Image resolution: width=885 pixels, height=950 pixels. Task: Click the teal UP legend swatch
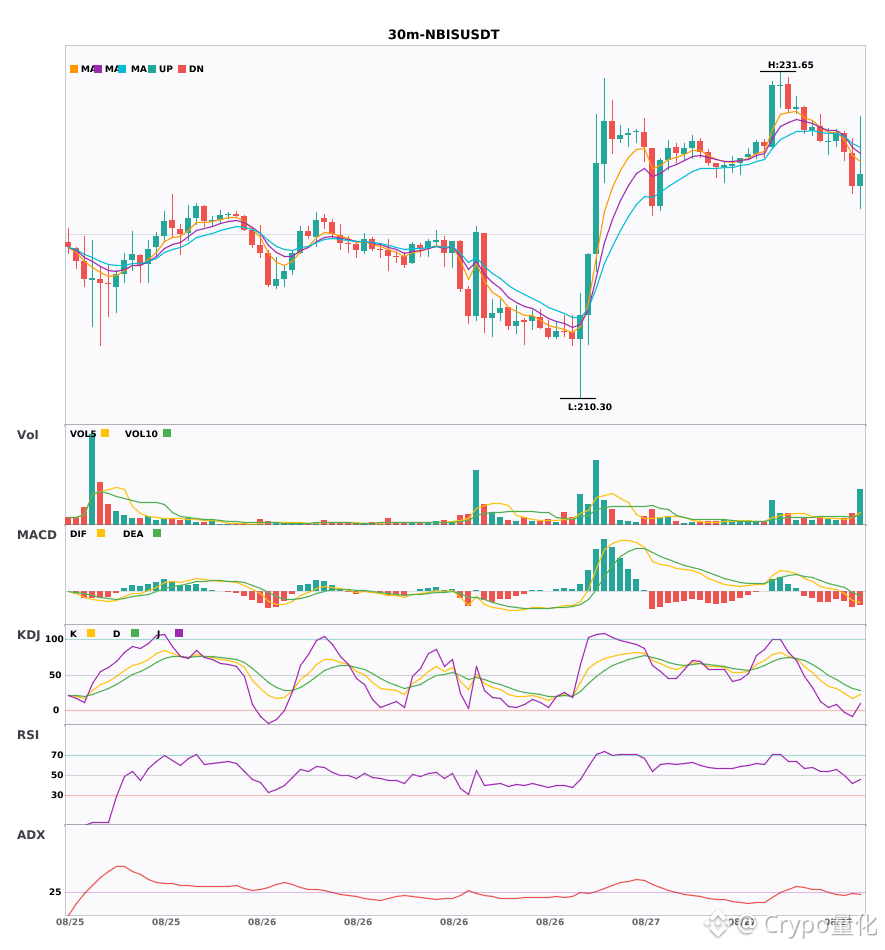coord(152,69)
